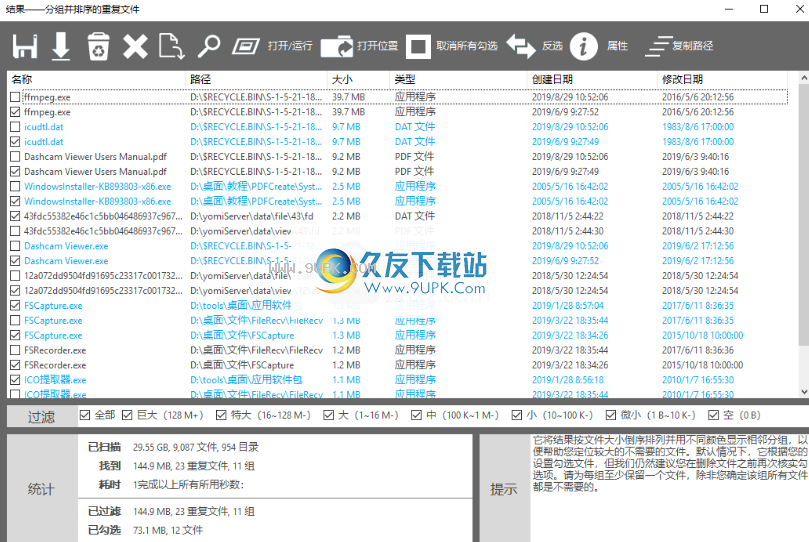Sort by the 路径 column header
Image resolution: width=809 pixels, height=542 pixels.
[256, 79]
